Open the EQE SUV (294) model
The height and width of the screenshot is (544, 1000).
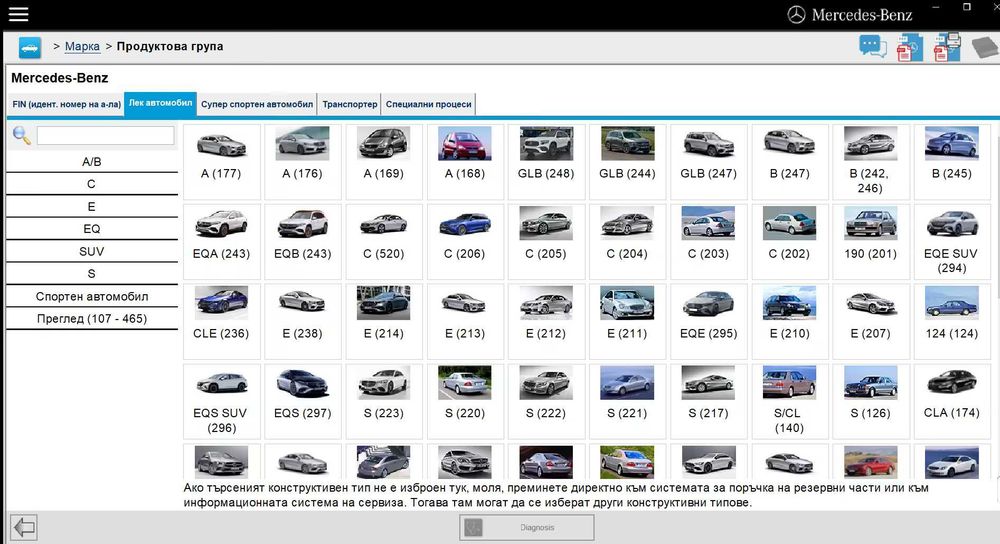(952, 242)
